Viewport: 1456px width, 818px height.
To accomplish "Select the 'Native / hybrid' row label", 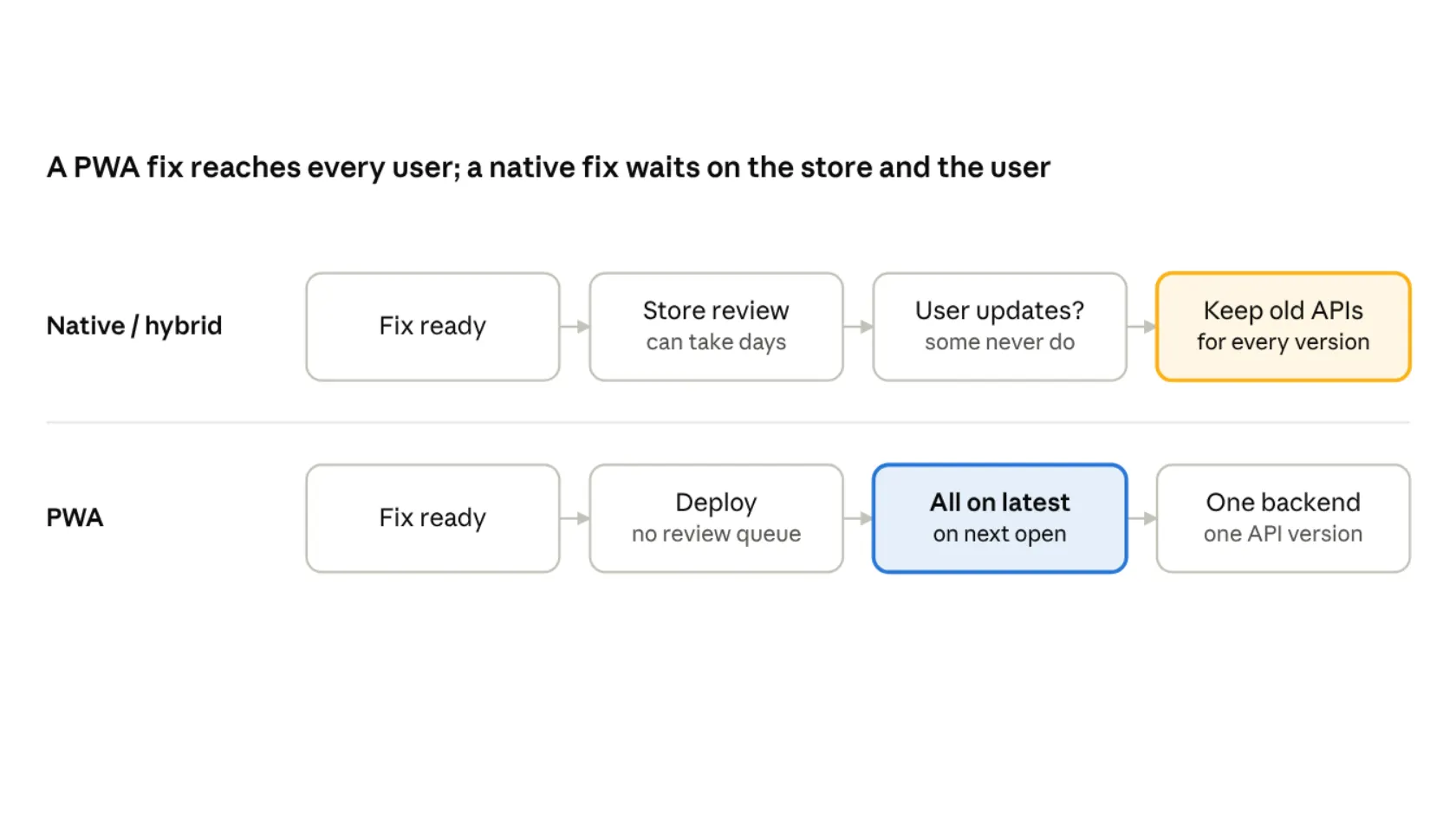I will pyautogui.click(x=134, y=326).
